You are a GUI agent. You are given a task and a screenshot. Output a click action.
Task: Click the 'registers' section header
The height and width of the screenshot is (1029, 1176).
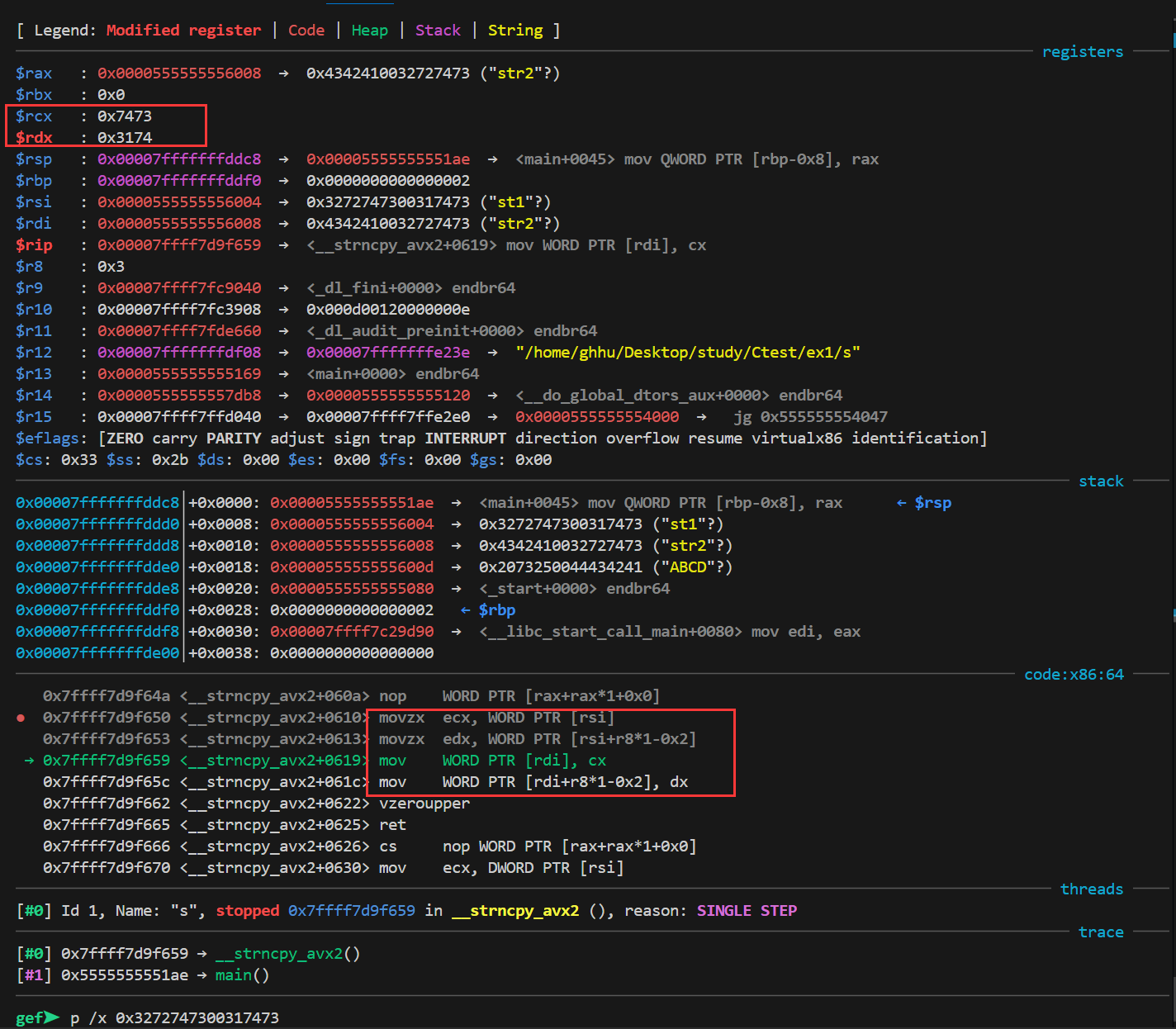[x=1082, y=52]
